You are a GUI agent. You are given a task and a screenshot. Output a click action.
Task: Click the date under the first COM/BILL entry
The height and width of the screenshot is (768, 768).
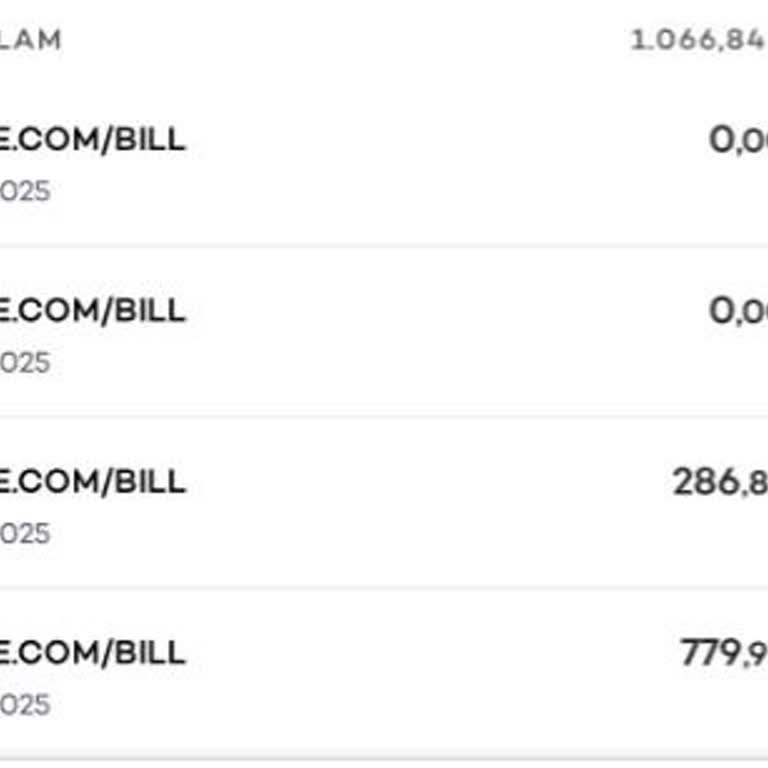(25, 191)
